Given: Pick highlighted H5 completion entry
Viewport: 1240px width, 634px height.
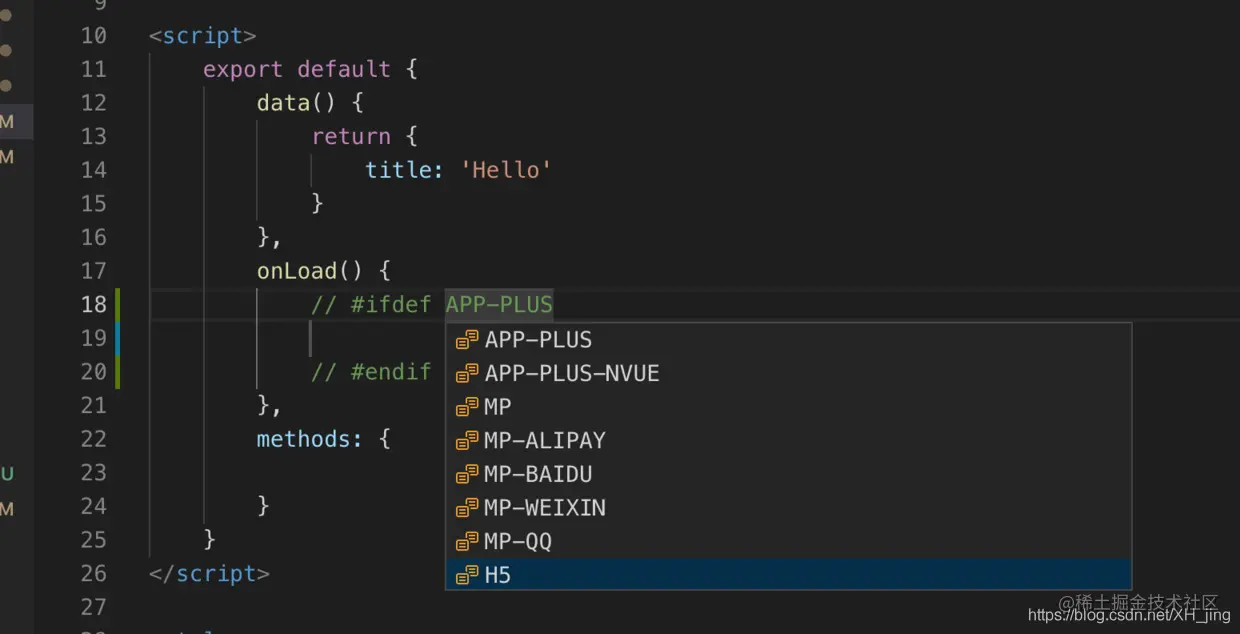Looking at the screenshot, I should coord(788,575).
